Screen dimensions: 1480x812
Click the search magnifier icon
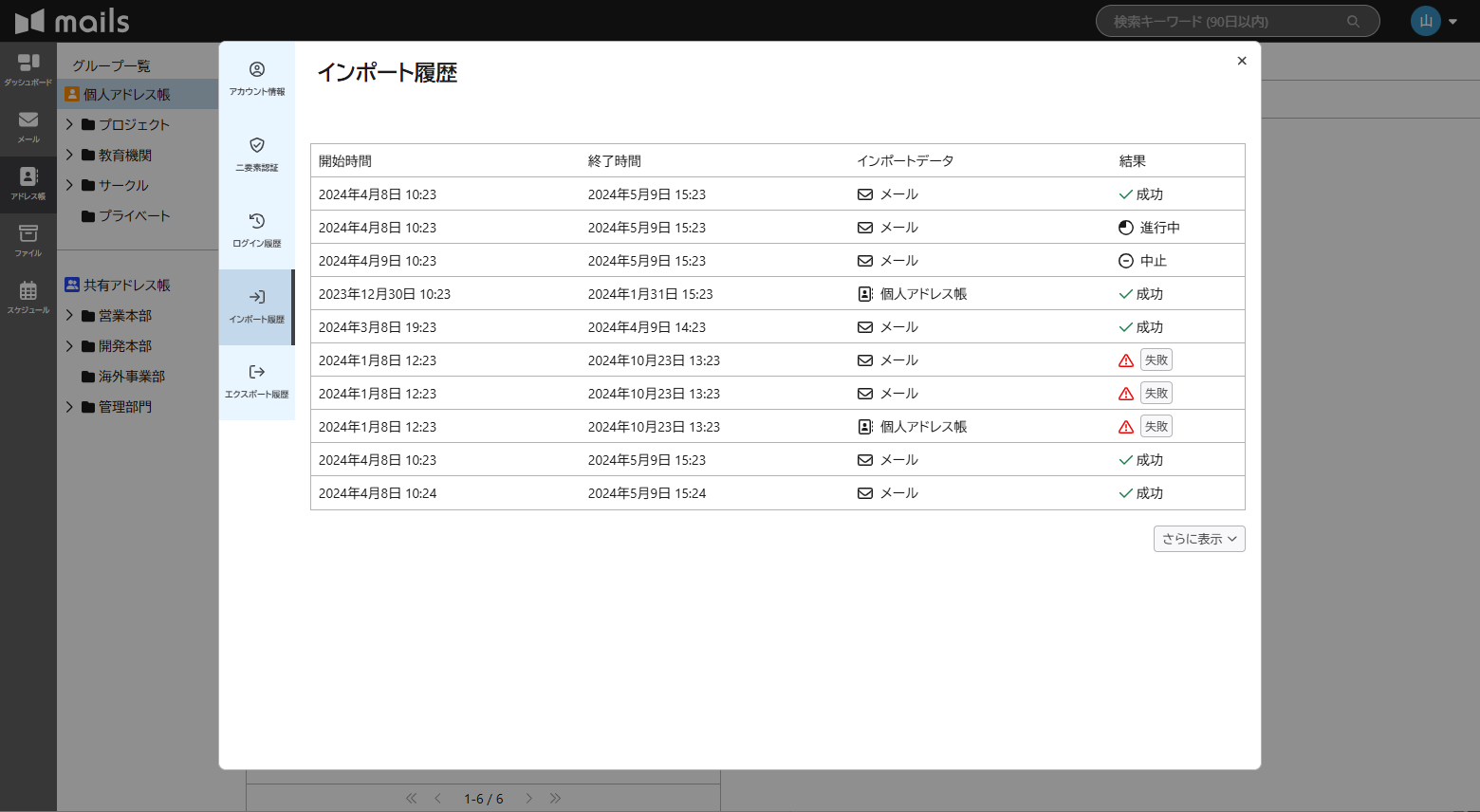pos(1353,21)
